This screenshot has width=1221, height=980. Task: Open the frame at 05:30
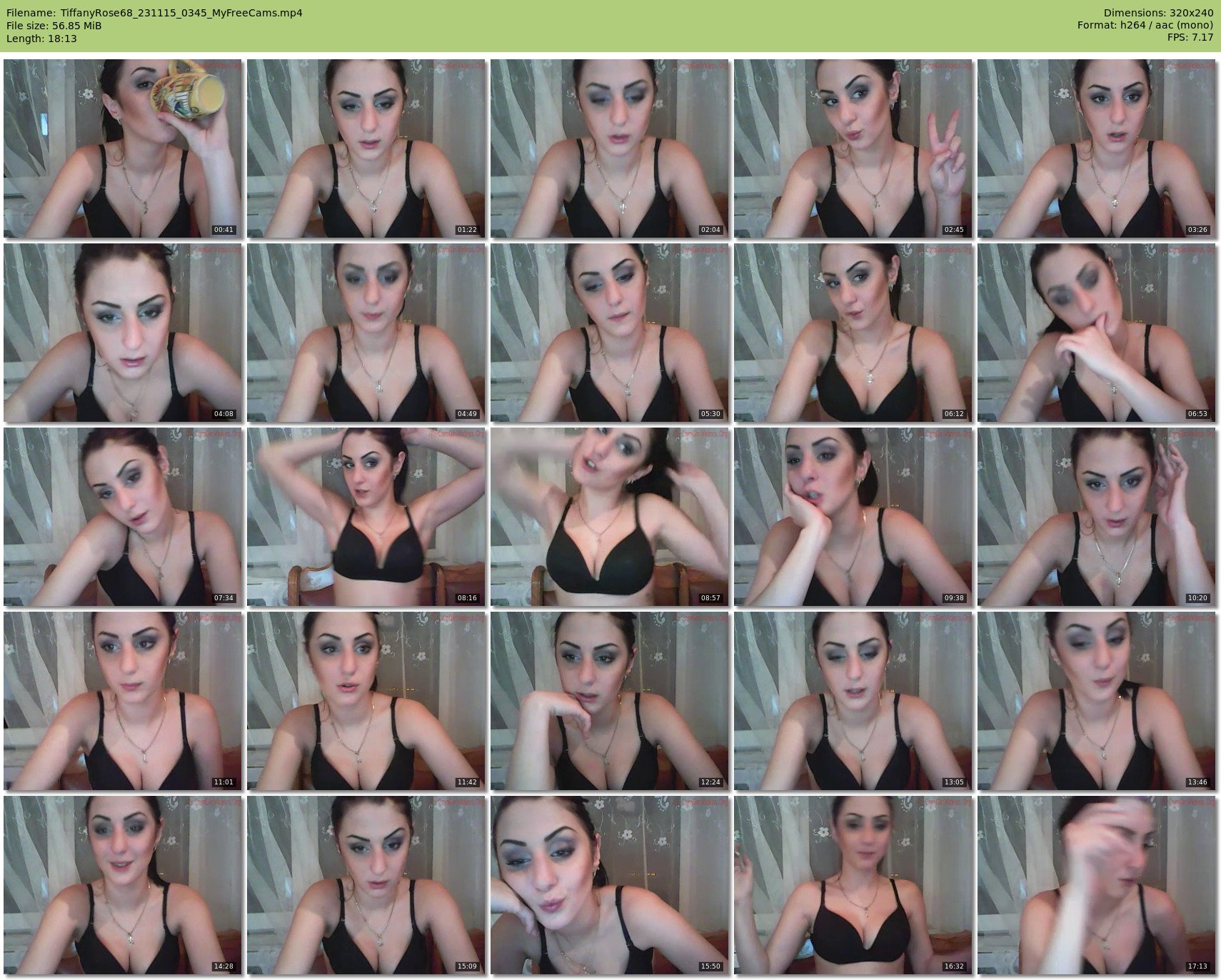point(610,333)
